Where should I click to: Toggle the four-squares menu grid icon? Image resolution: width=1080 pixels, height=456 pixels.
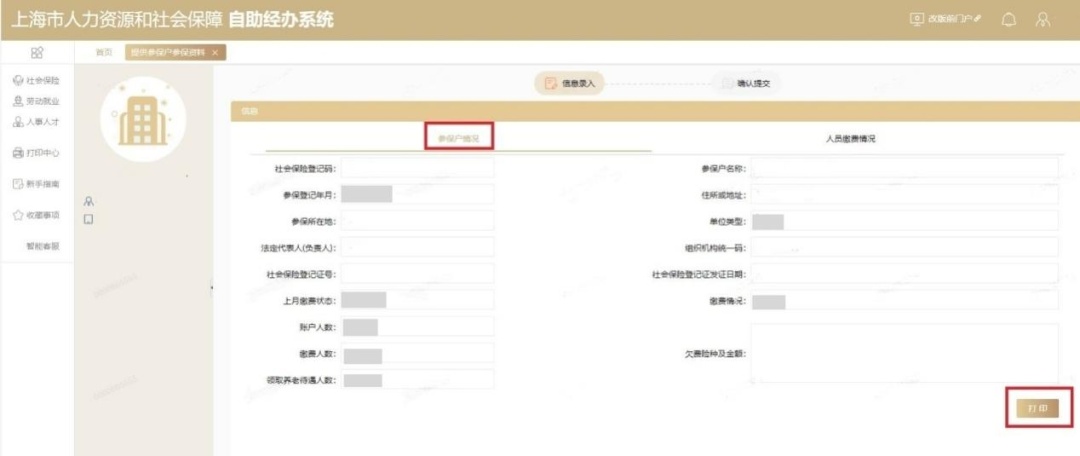click(37, 52)
